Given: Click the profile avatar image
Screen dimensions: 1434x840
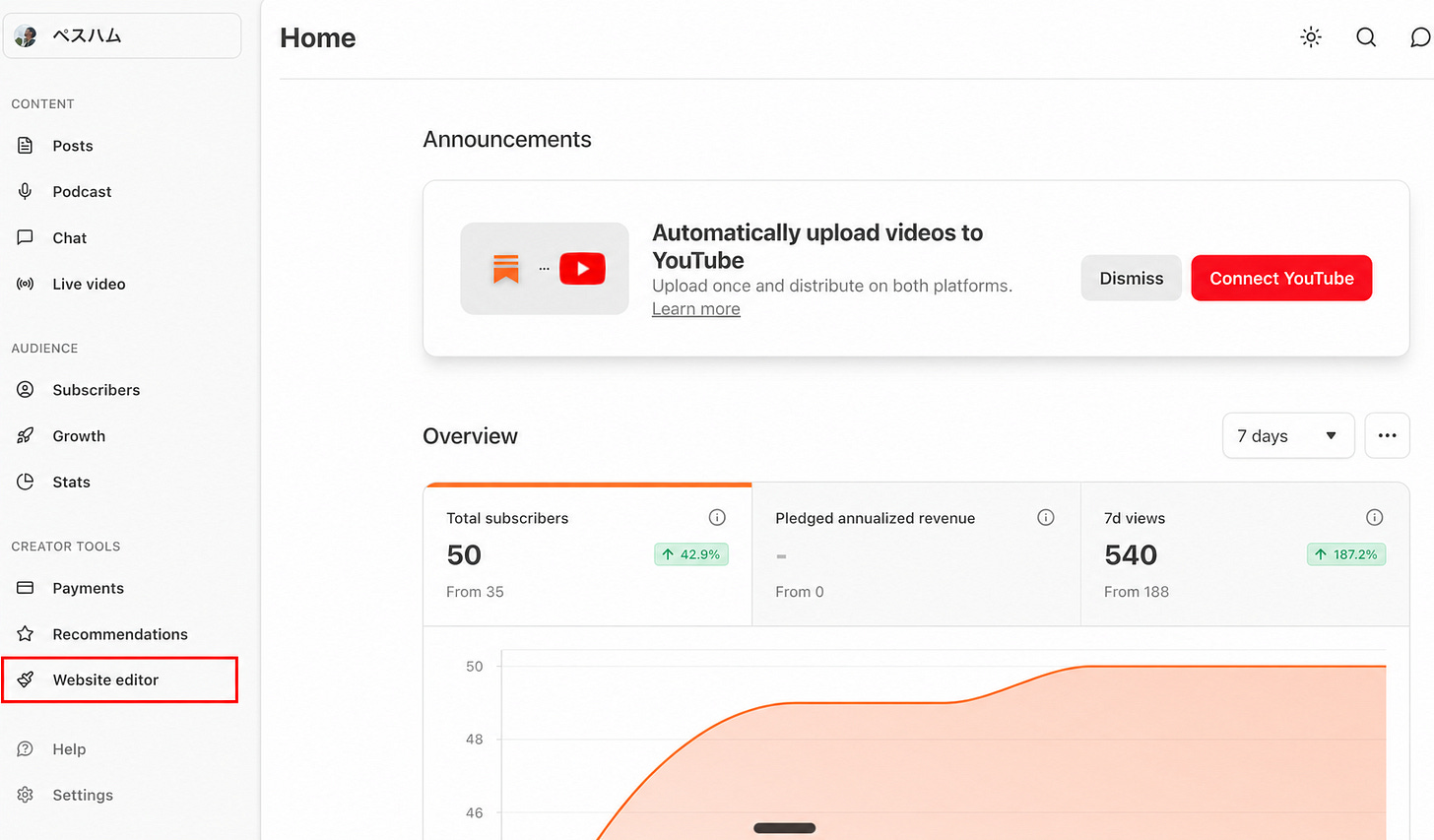Looking at the screenshot, I should (27, 36).
